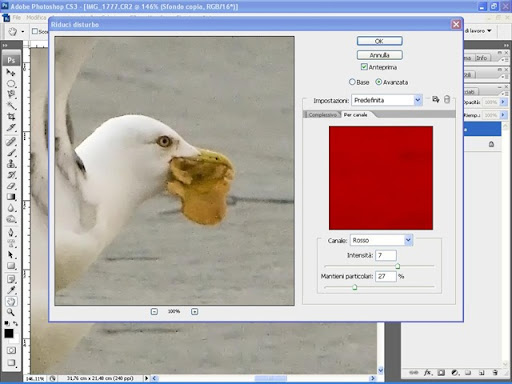Select the Pen tool

tap(11, 232)
